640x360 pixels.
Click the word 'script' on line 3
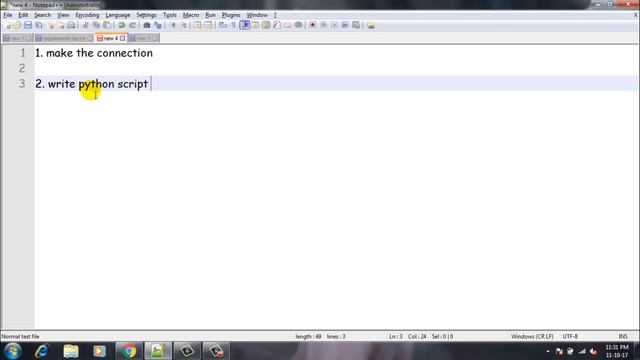pyautogui.click(x=133, y=84)
